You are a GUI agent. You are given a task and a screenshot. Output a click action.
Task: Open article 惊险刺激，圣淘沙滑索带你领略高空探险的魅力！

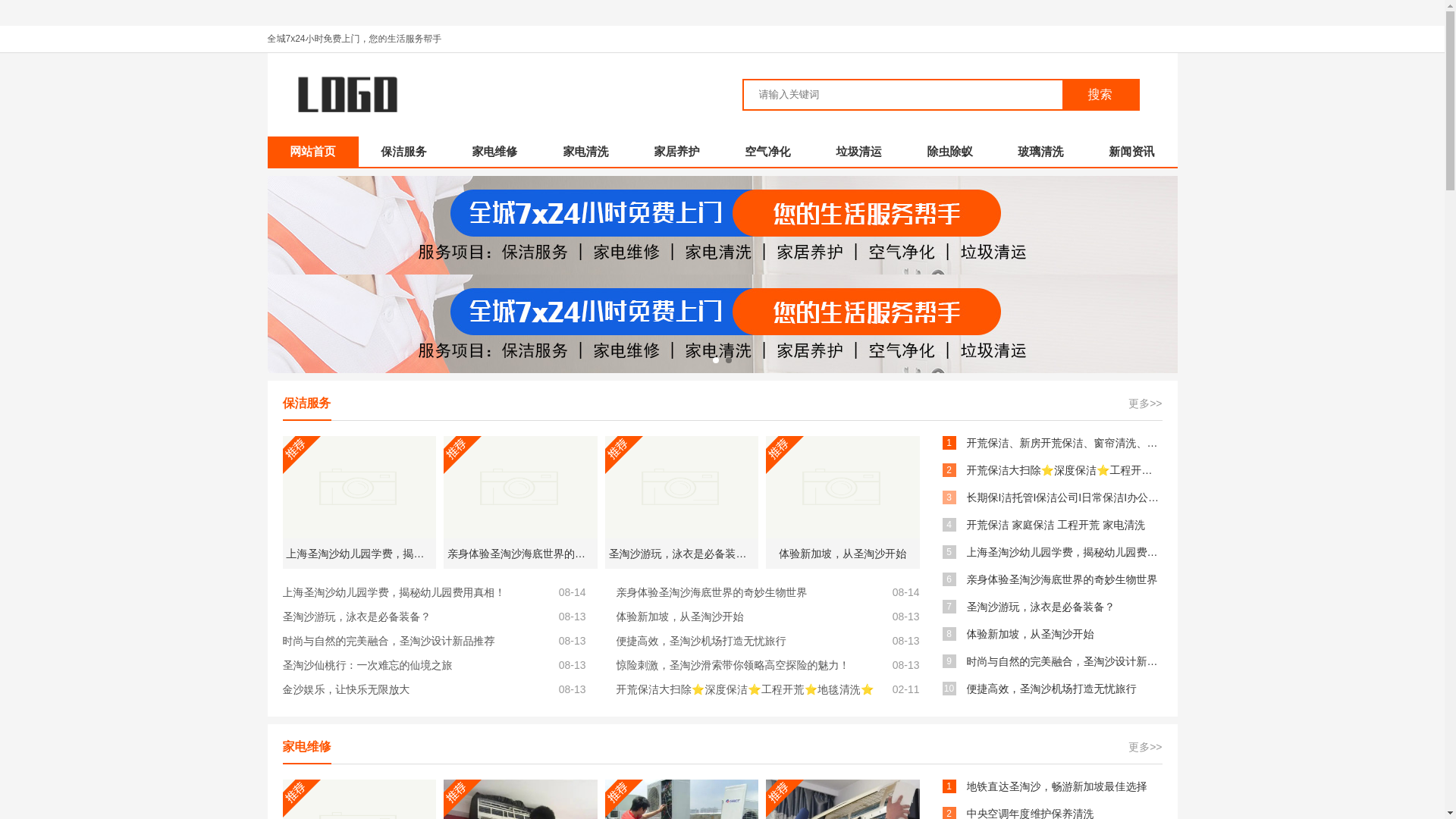[x=733, y=665]
